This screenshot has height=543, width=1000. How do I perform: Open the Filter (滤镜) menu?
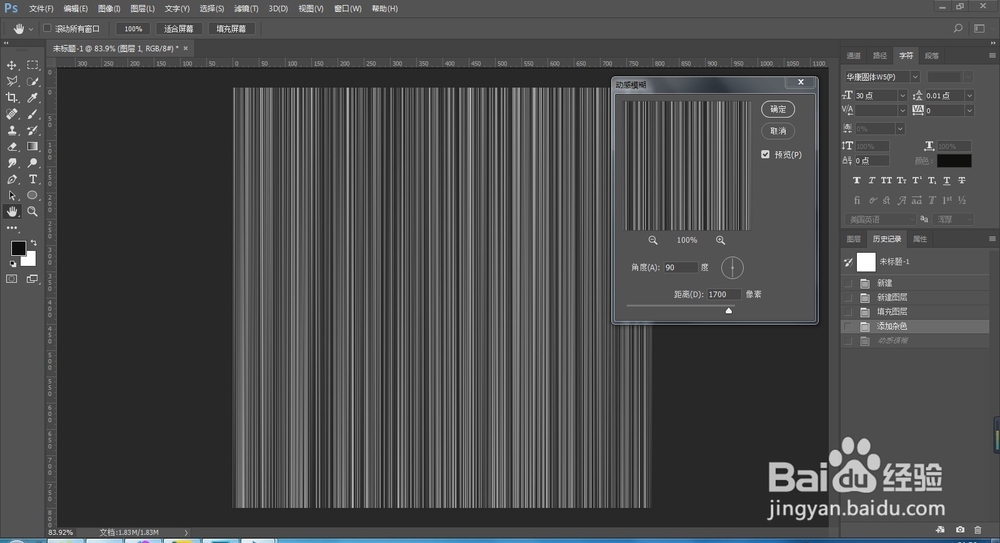[246, 9]
